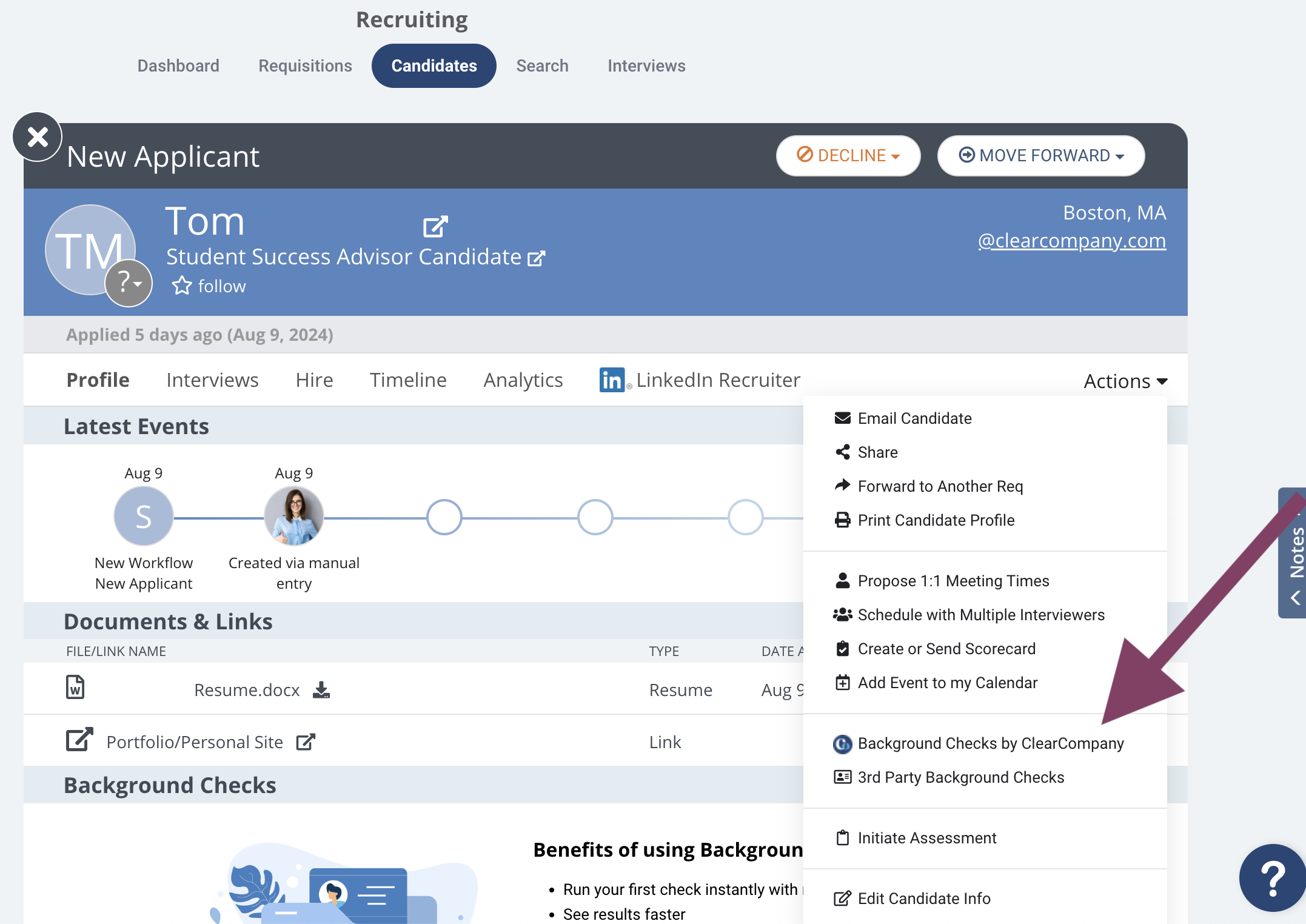The image size is (1306, 924).
Task: Click the second empty timeline circle
Action: click(595, 517)
